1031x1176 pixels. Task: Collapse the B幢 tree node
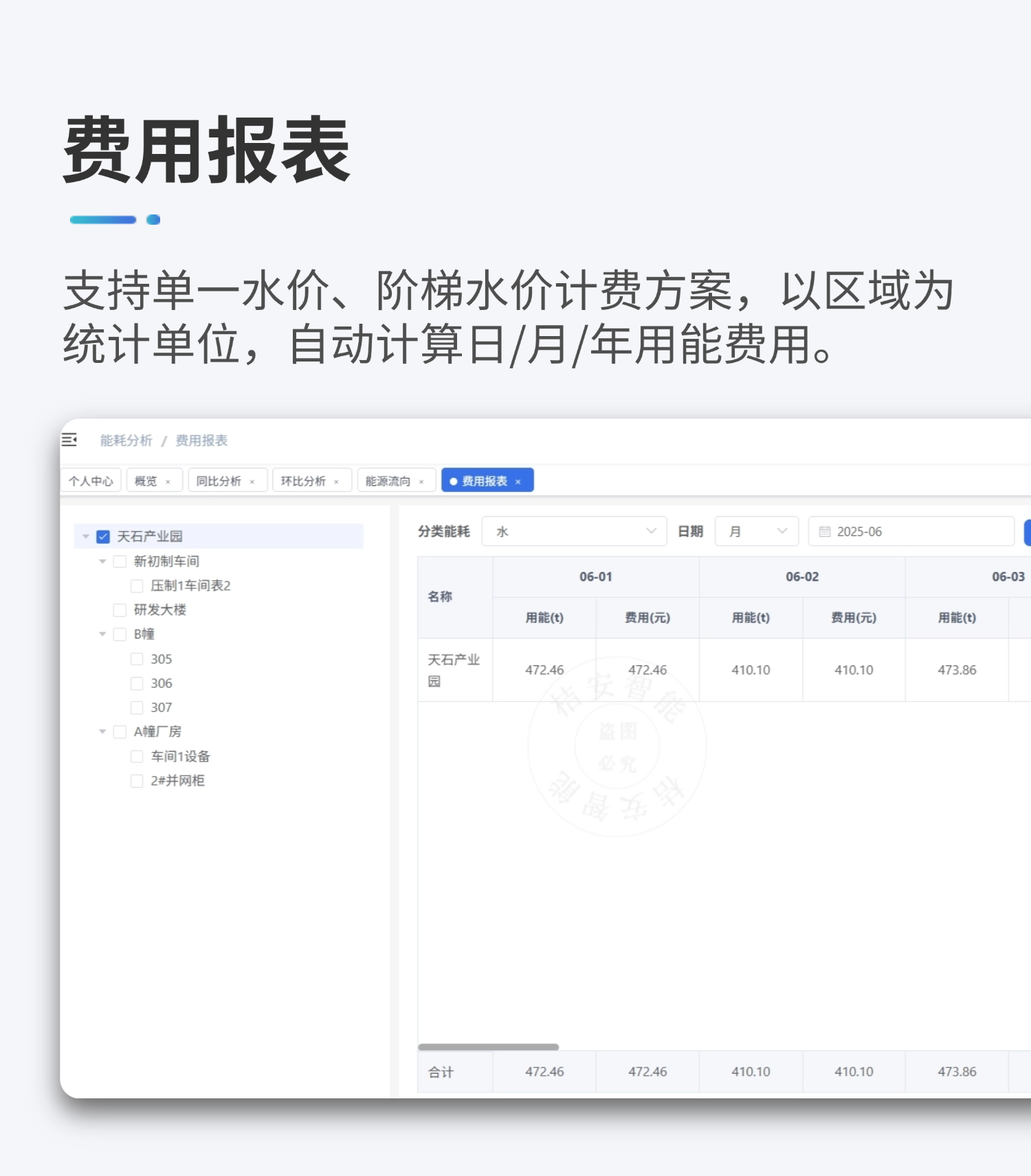[102, 634]
